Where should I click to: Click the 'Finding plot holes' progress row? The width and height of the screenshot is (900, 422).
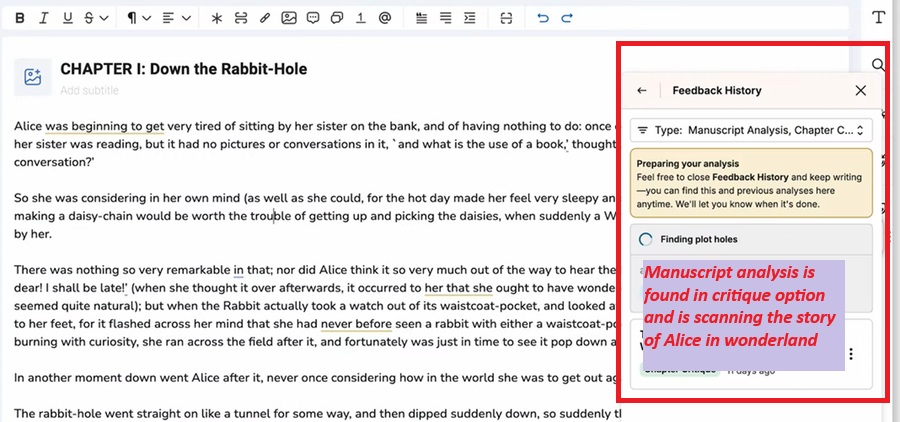[x=751, y=239]
